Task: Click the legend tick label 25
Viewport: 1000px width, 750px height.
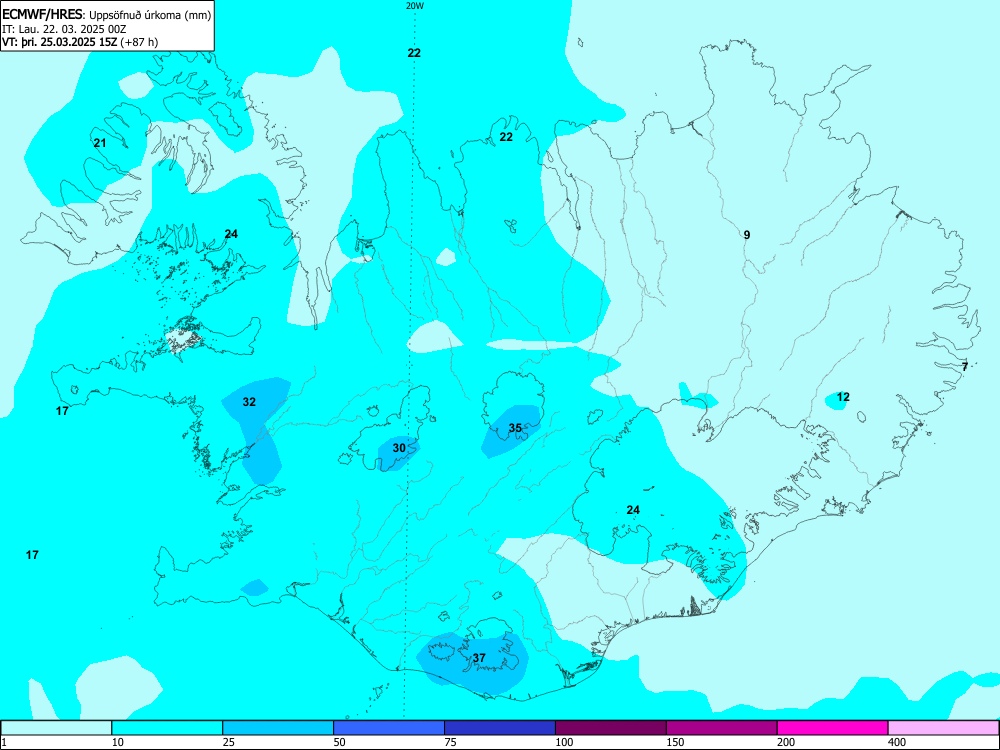Action: pyautogui.click(x=228, y=742)
